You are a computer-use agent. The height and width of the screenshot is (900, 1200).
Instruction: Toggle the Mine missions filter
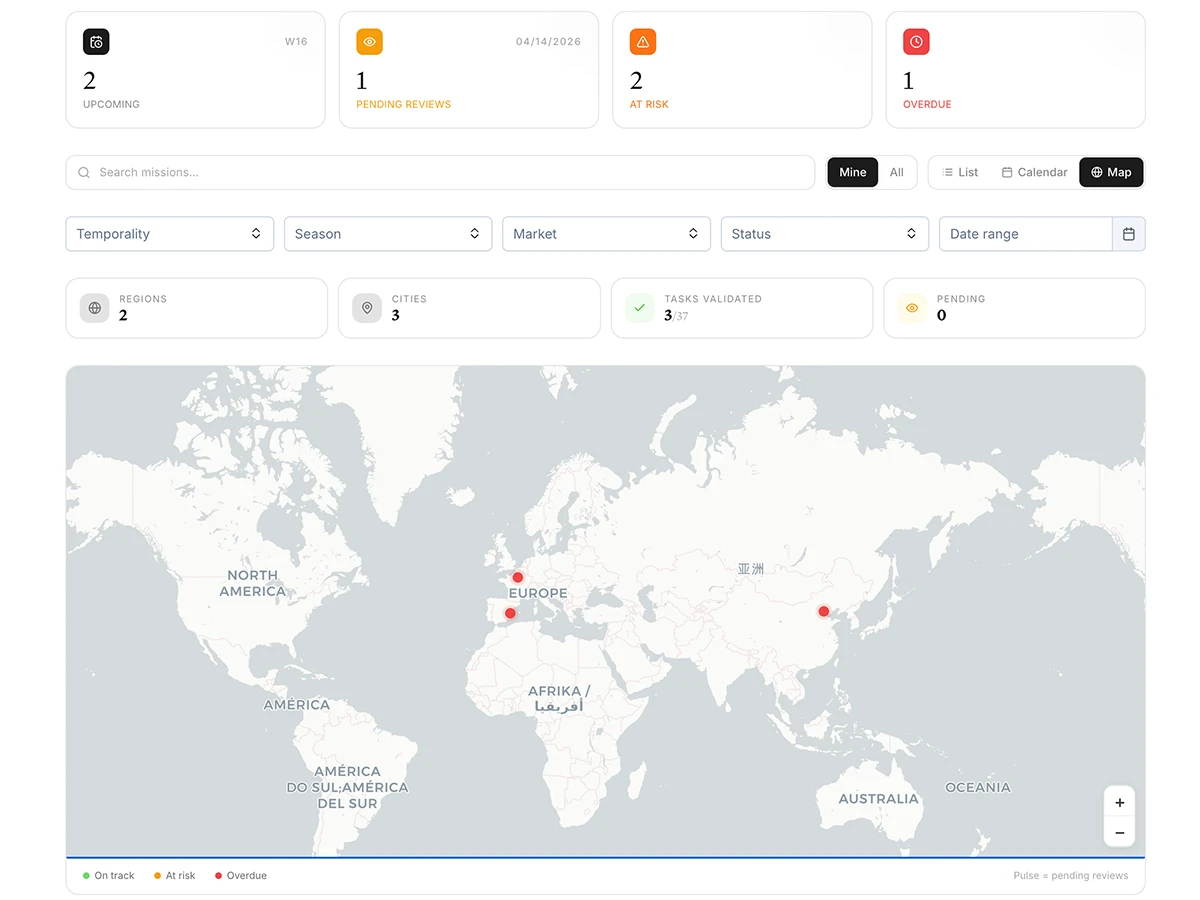(x=852, y=172)
